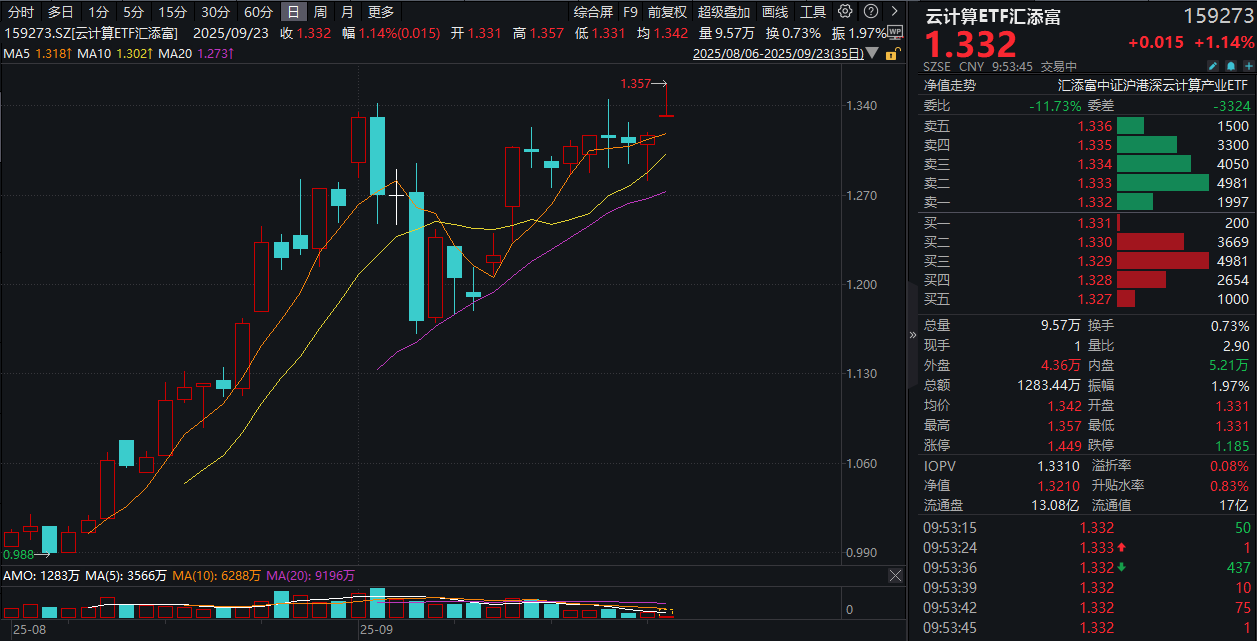
Task: Open help via the question-mark icon
Action: 870,11
